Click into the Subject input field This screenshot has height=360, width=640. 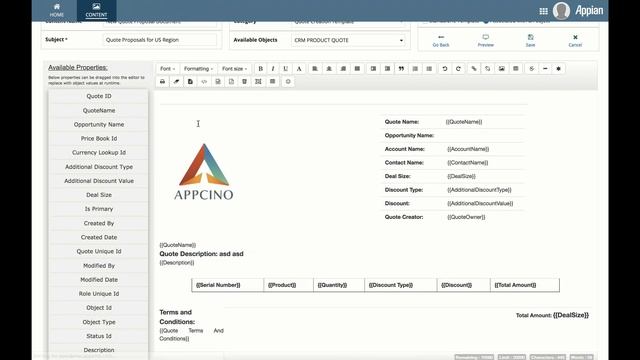tap(160, 40)
